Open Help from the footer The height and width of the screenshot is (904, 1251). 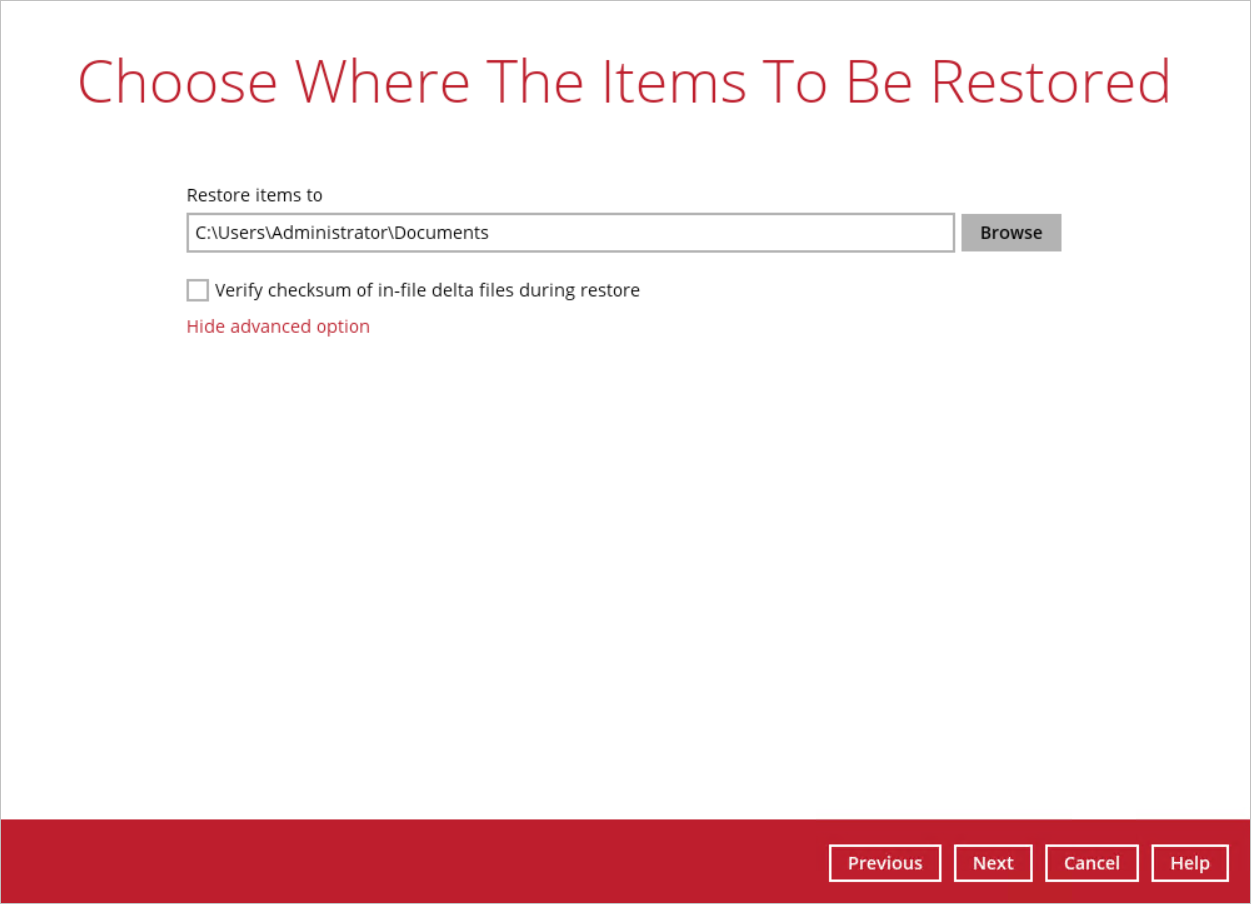1189,863
